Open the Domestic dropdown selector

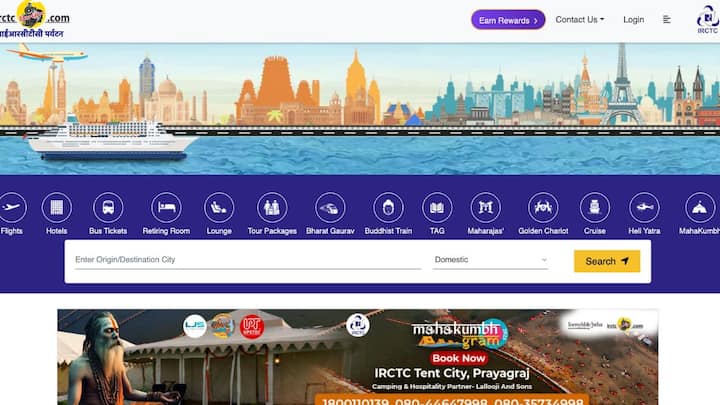point(490,259)
